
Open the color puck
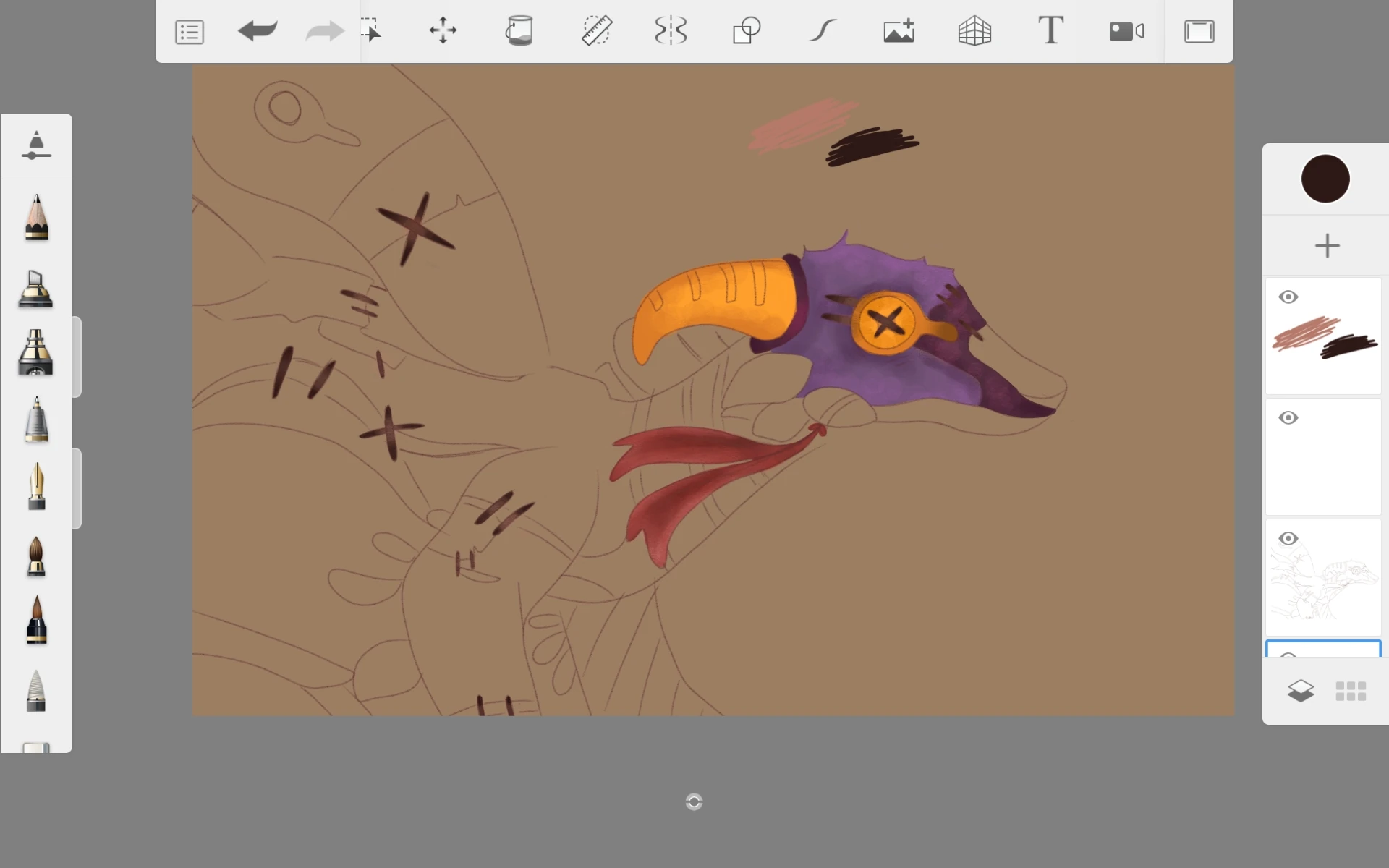(1326, 179)
